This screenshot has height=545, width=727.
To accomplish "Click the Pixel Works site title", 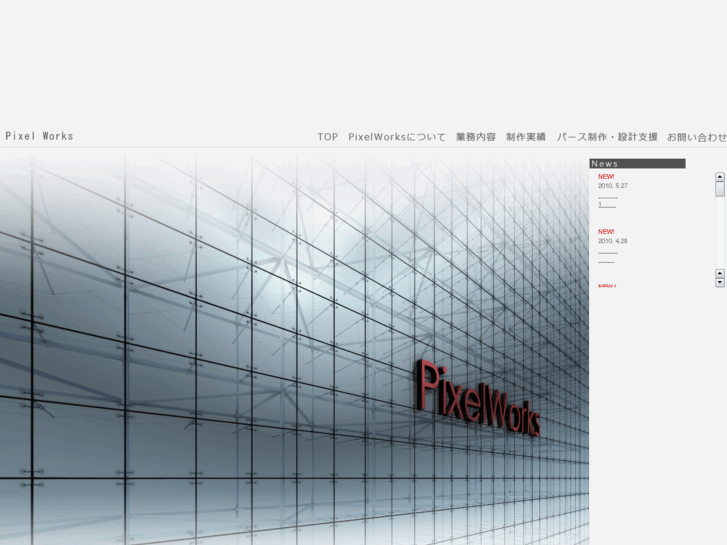I will click(x=39, y=136).
